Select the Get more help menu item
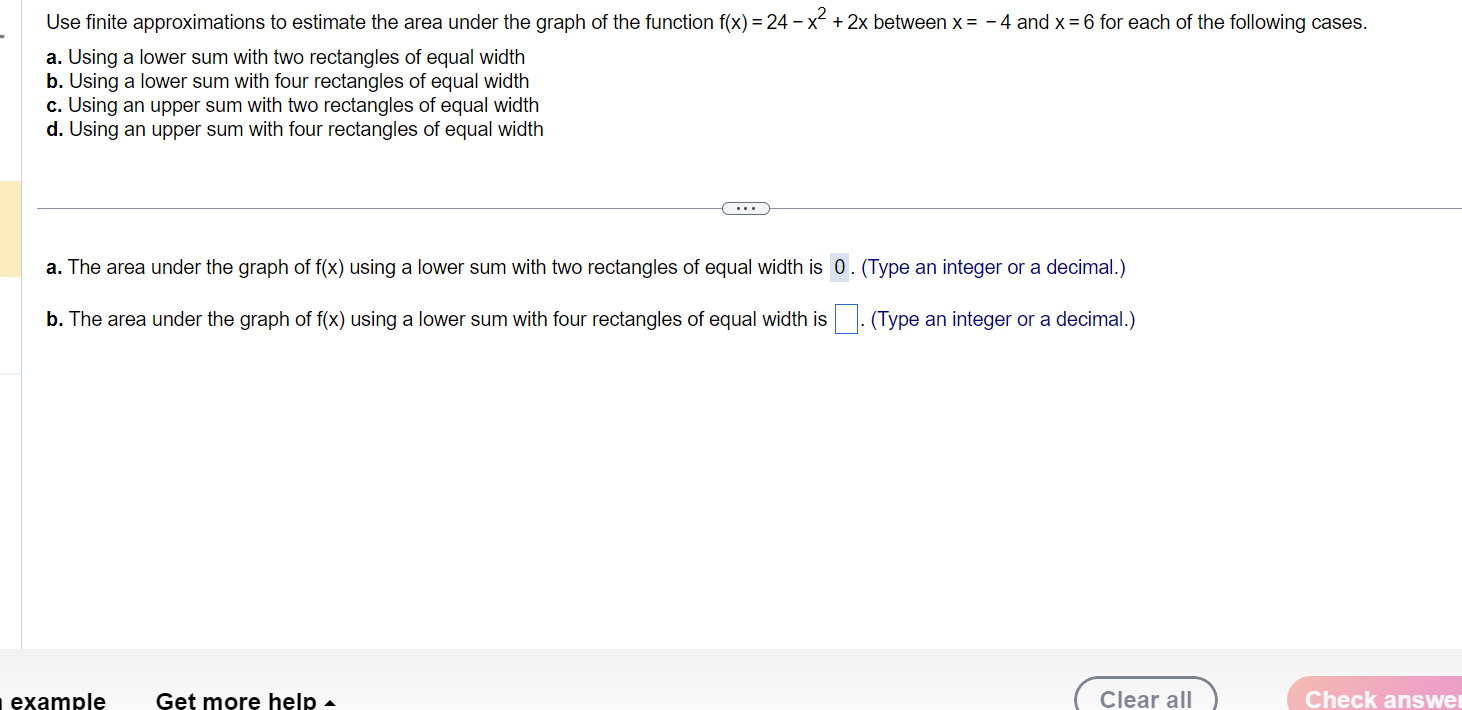The width and height of the screenshot is (1462, 710). tap(245, 700)
